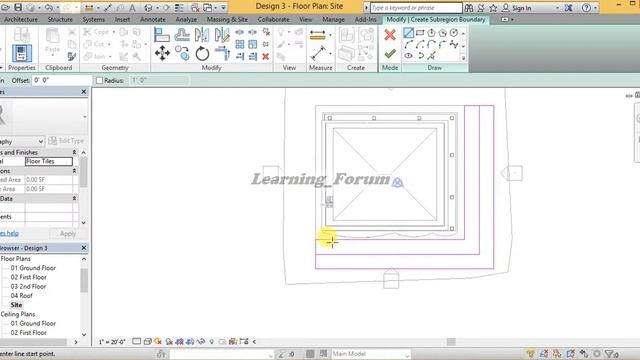
Task: Click the red Delete X in Modify panel
Action: click(x=266, y=56)
